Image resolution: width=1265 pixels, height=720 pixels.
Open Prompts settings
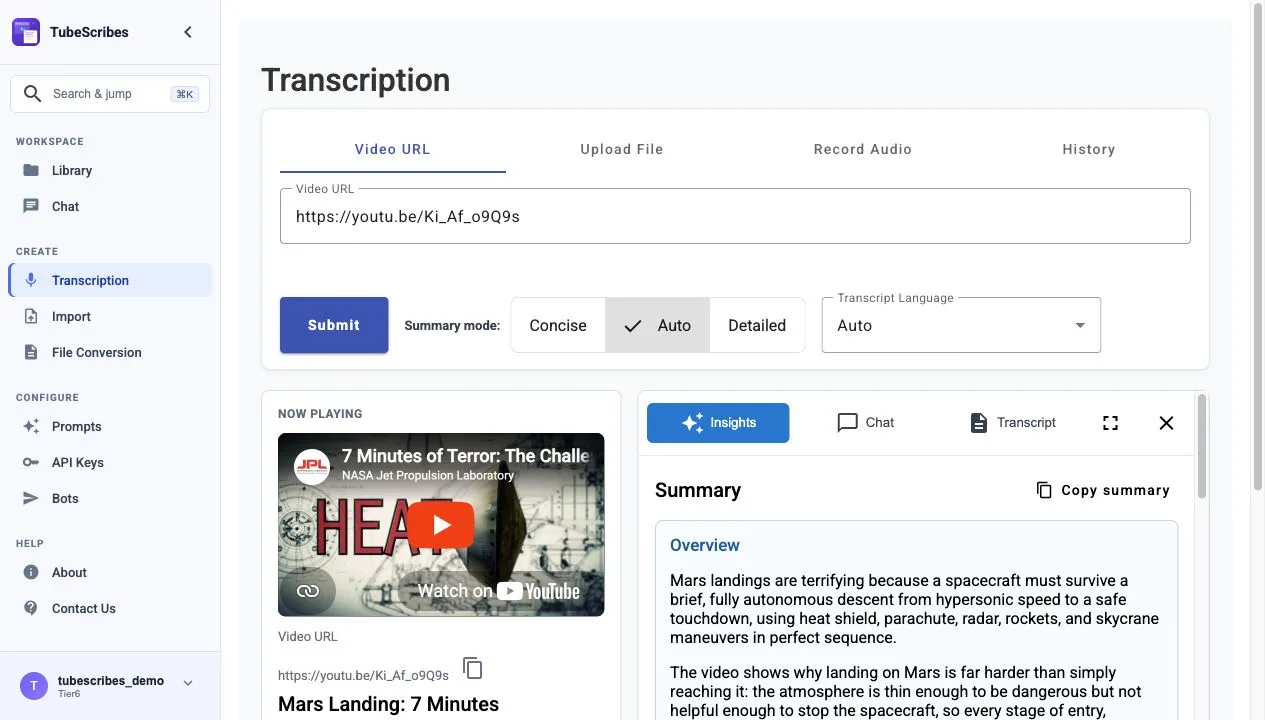110,426
